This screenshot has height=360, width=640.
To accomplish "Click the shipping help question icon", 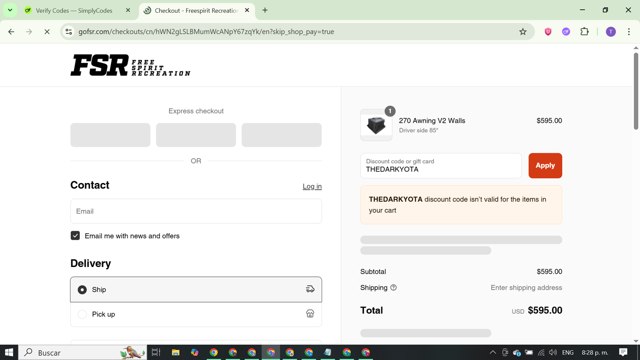I will [393, 287].
